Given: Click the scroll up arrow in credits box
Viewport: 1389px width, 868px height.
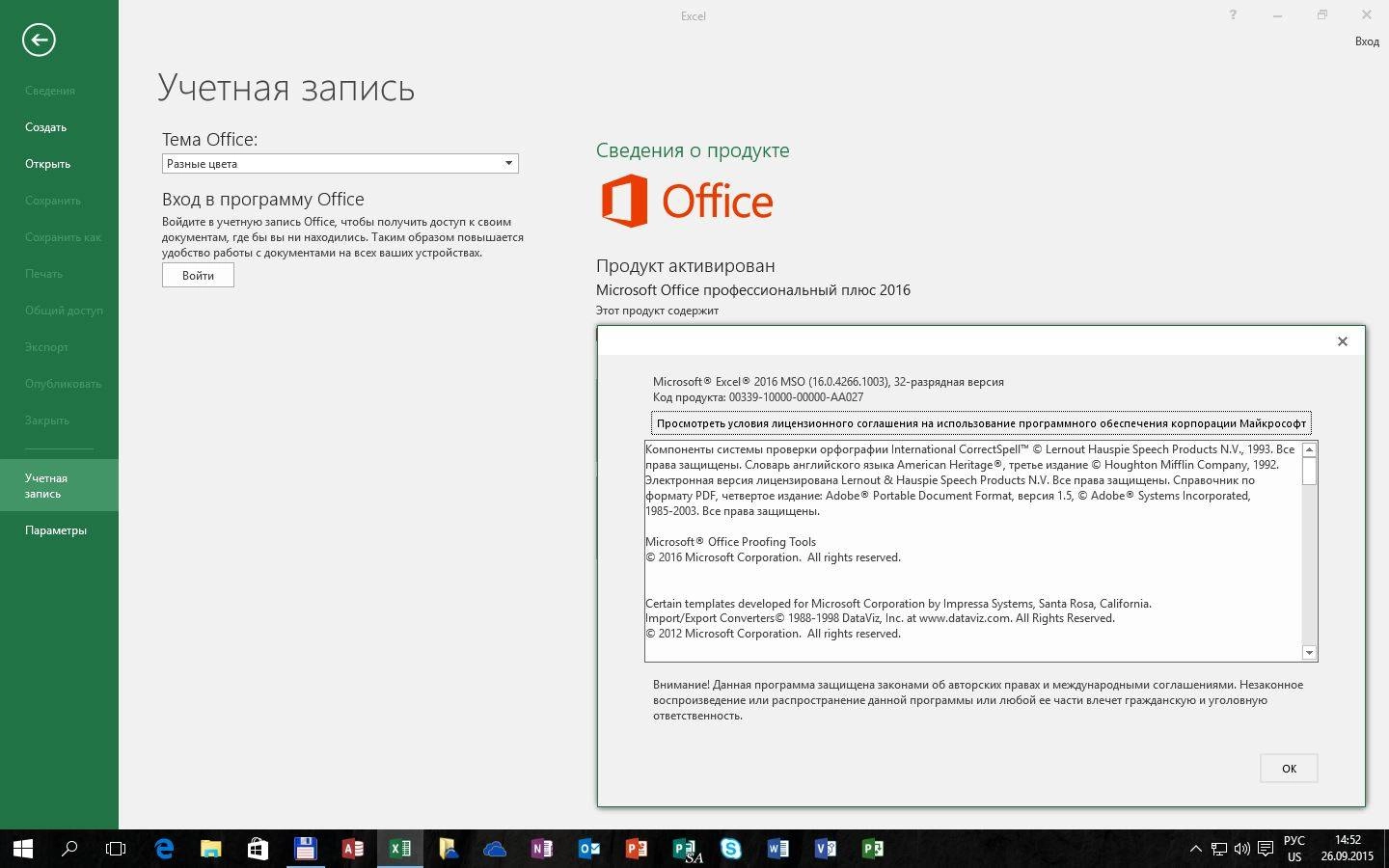Looking at the screenshot, I should (1309, 449).
